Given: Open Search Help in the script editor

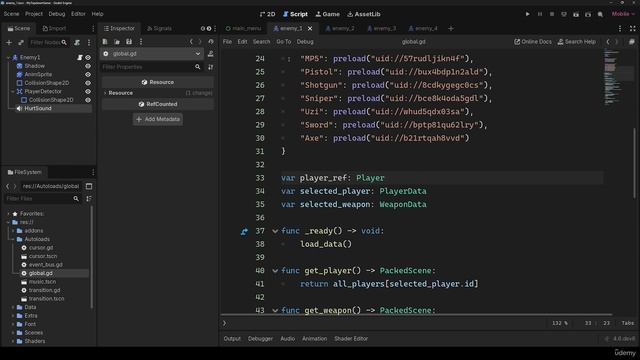Looking at the screenshot, I should (577, 42).
